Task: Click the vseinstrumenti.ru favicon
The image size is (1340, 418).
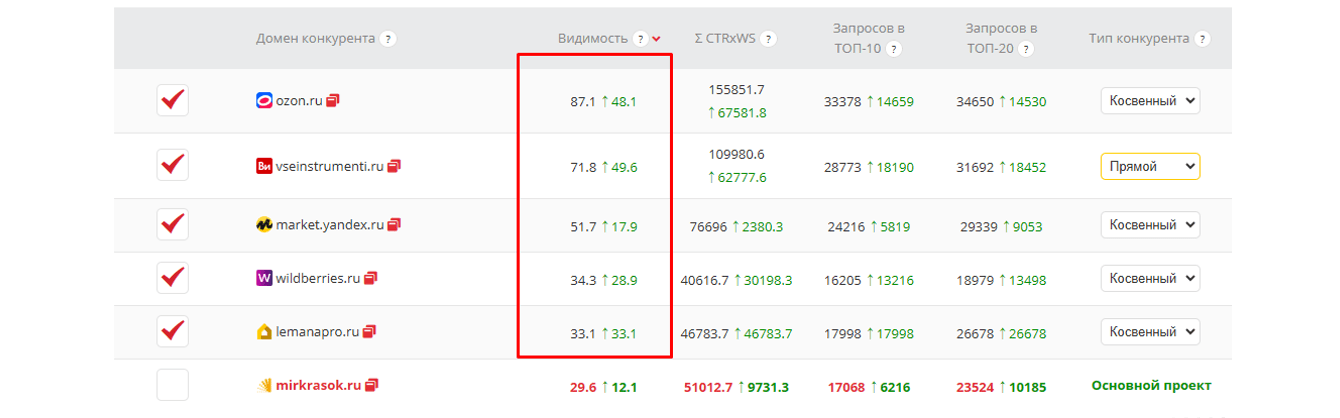Action: point(264,167)
